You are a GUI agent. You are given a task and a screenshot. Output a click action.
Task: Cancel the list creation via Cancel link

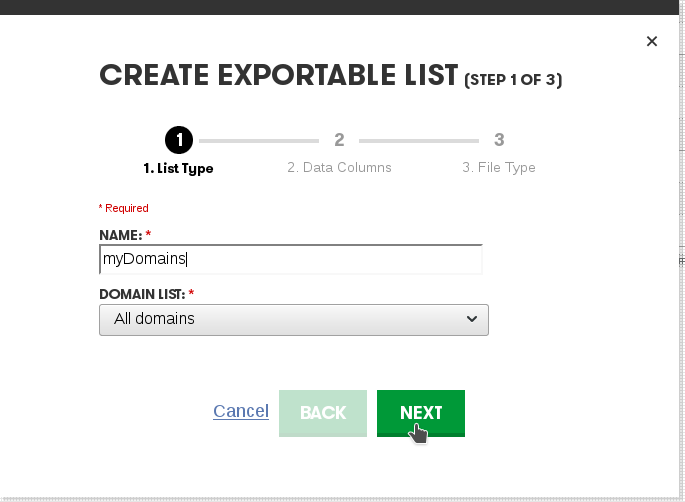point(241,411)
